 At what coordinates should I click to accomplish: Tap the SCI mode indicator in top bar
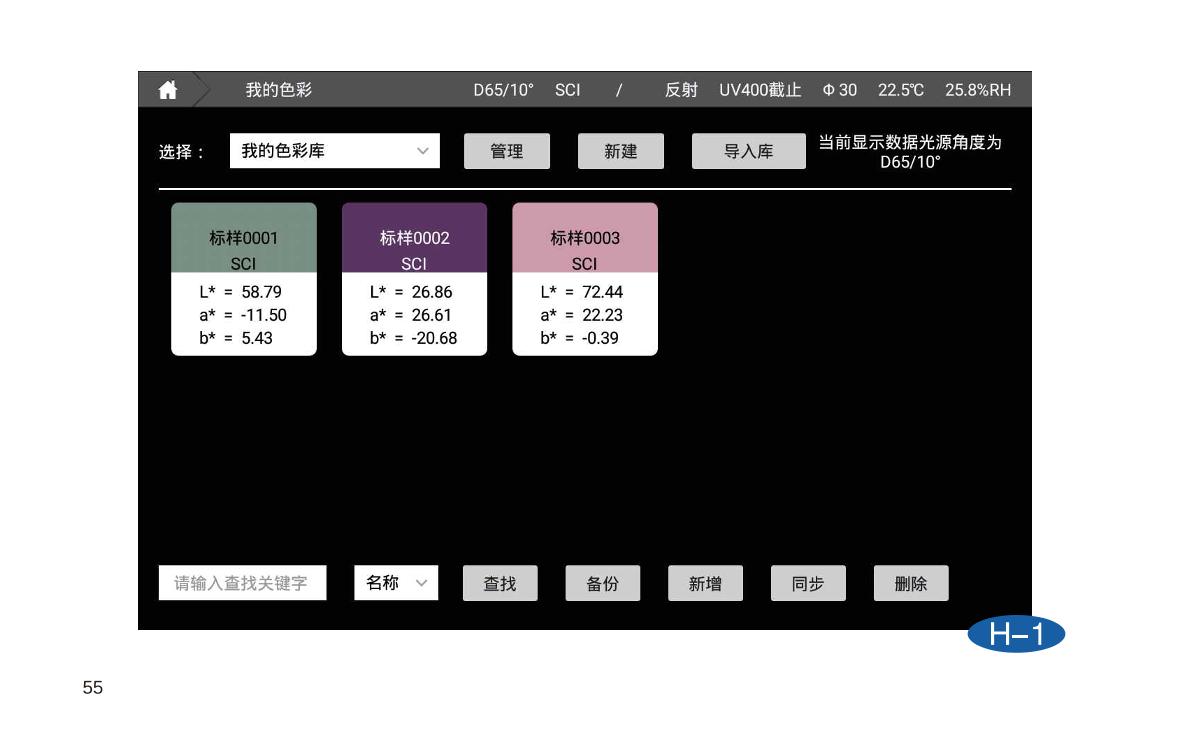click(567, 90)
